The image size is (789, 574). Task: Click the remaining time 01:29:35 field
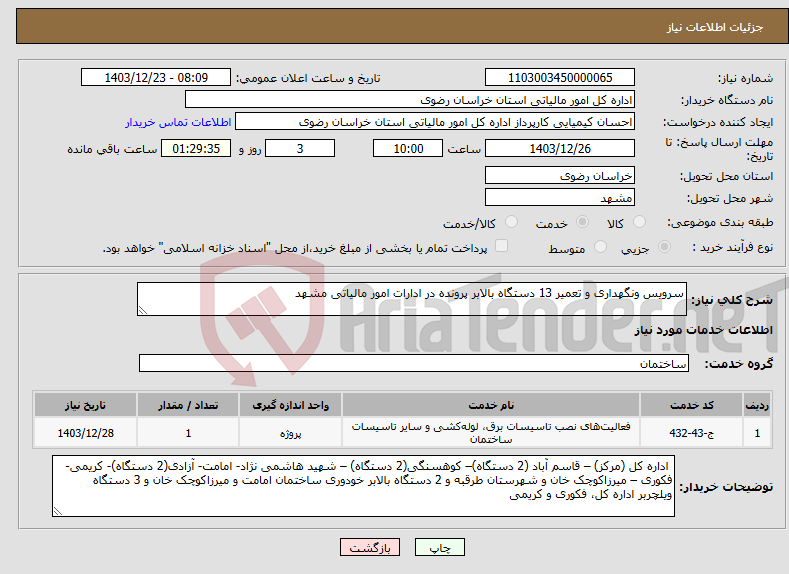tap(196, 148)
